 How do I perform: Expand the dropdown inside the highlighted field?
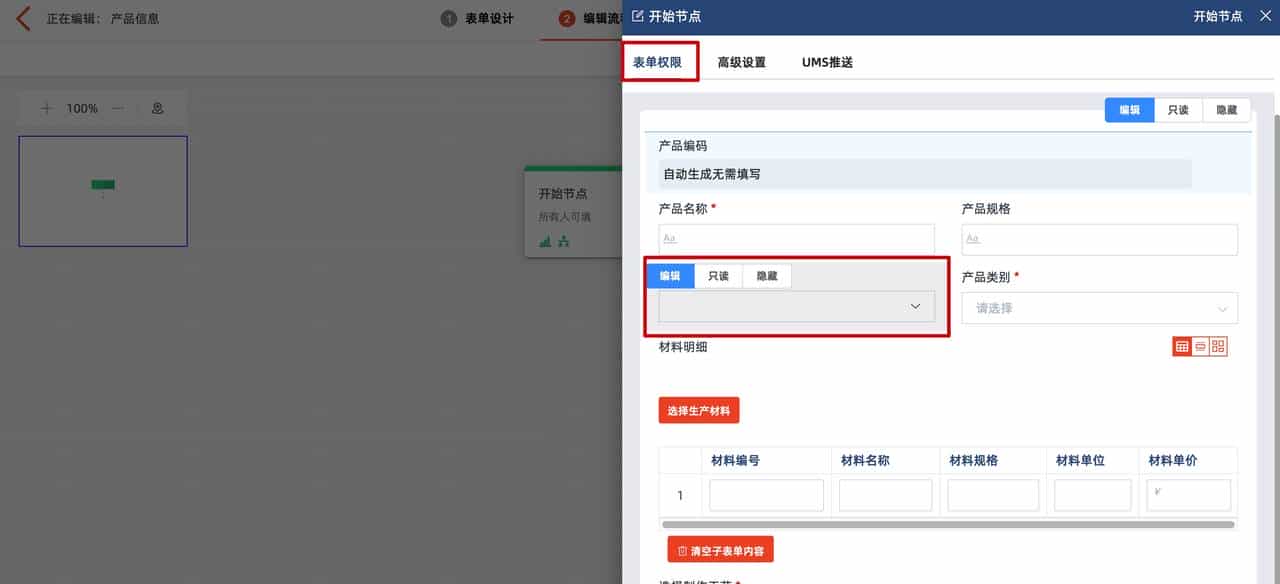click(914, 306)
